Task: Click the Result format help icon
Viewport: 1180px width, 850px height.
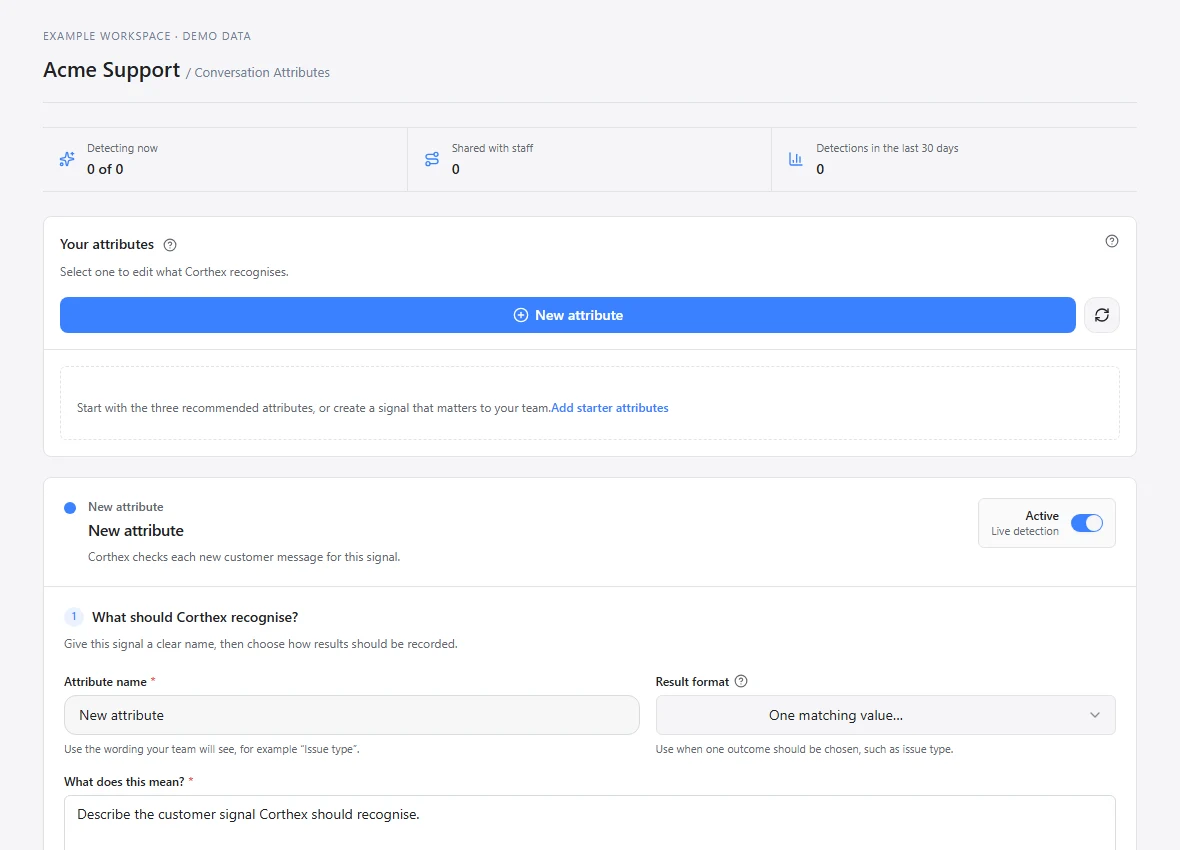Action: click(741, 681)
